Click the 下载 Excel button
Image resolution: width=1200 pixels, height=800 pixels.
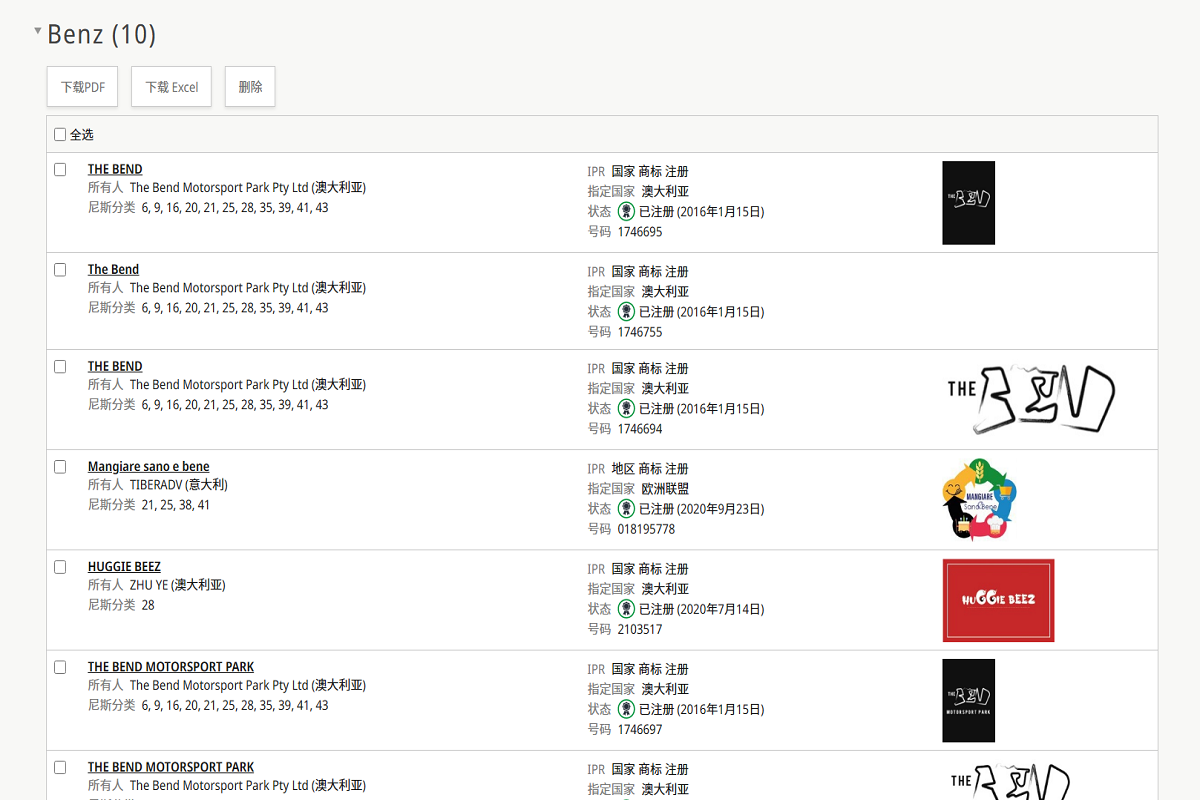click(171, 87)
